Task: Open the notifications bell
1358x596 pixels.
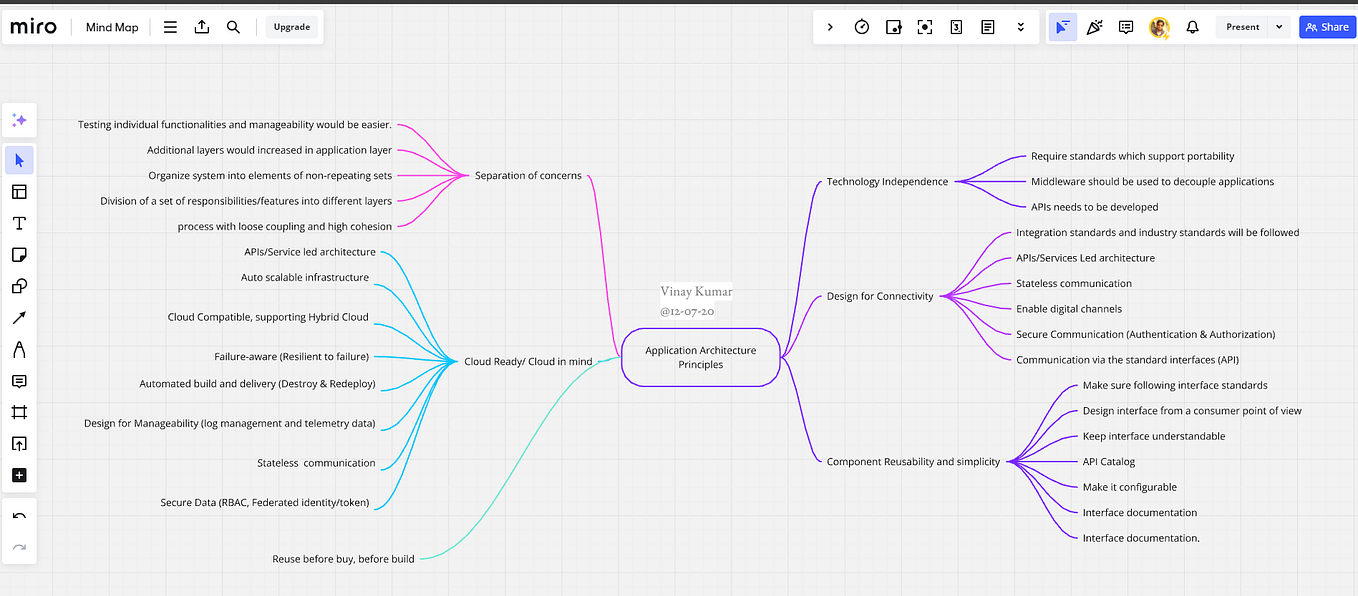Action: (x=1192, y=27)
